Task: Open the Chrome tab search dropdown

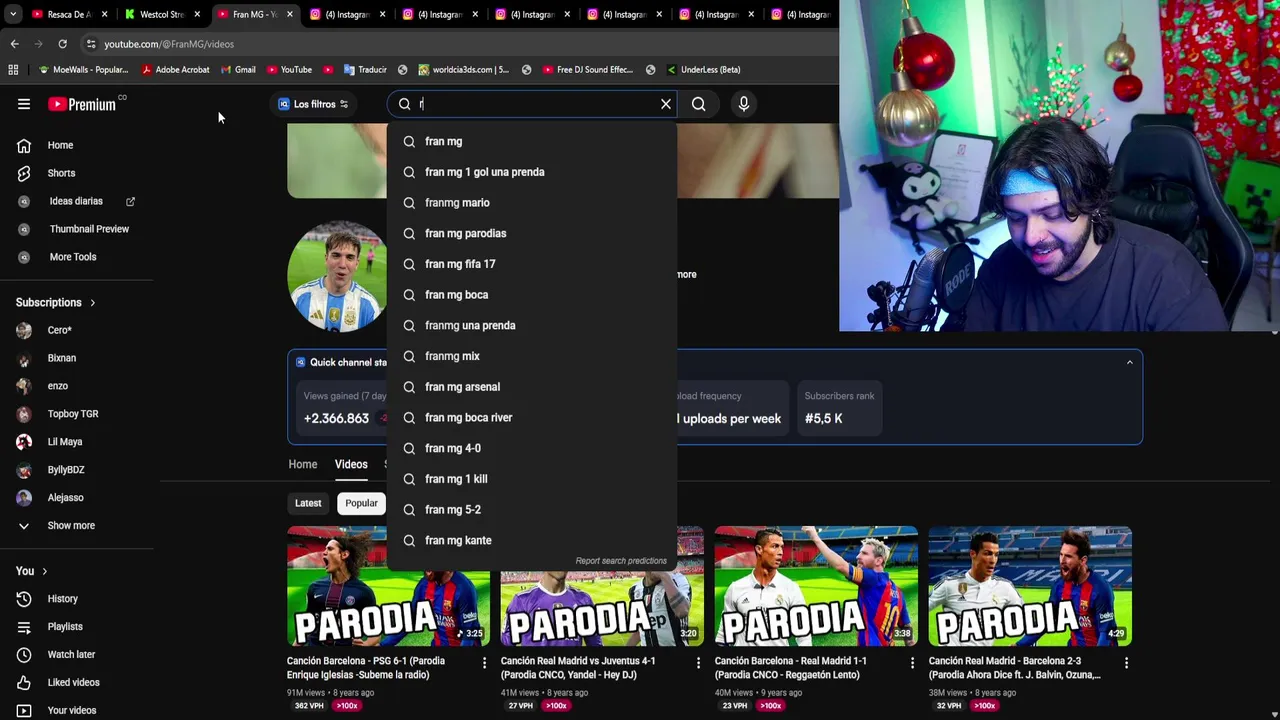Action: [x=13, y=15]
